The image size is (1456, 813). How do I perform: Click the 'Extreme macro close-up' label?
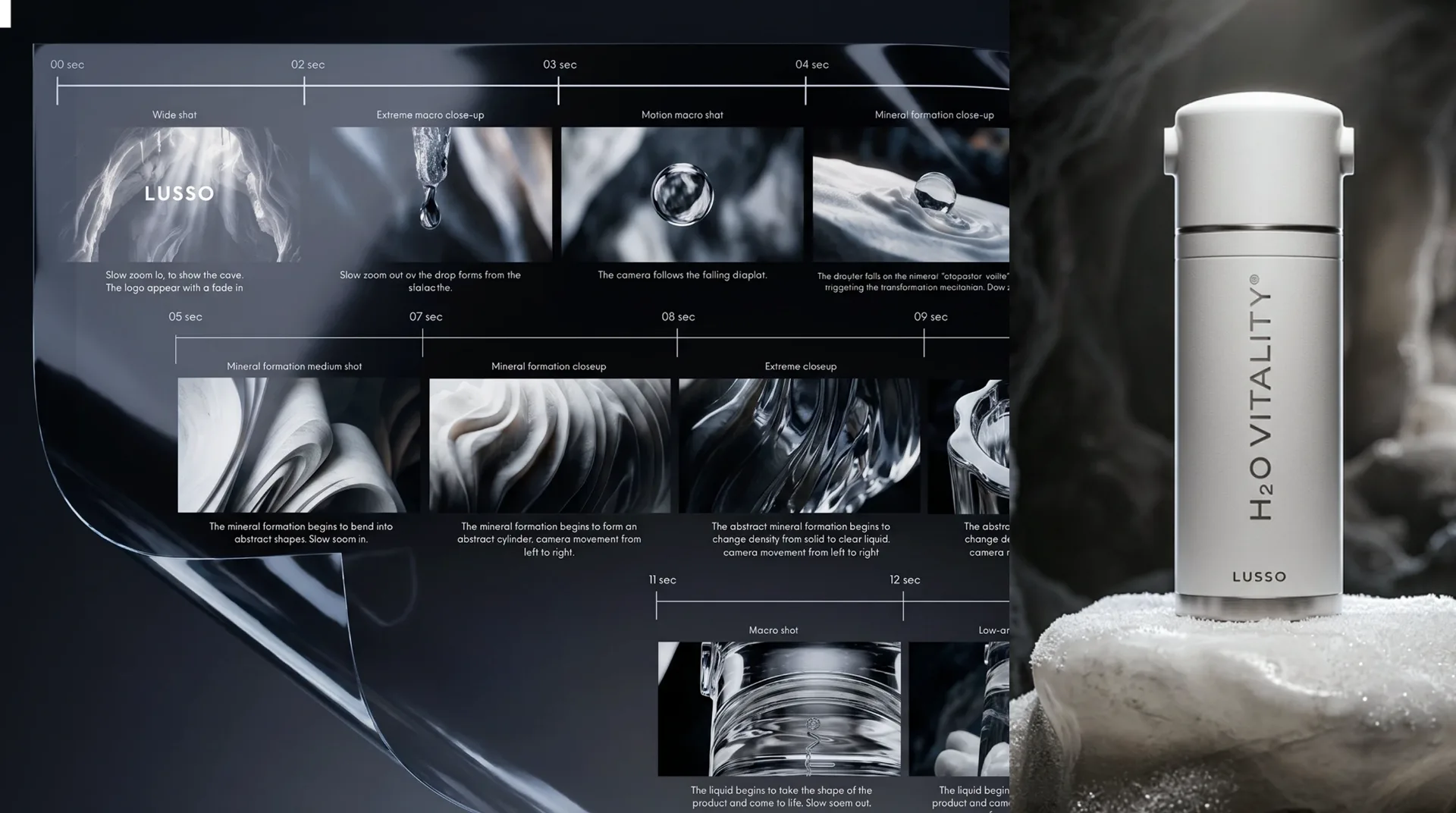pos(430,115)
